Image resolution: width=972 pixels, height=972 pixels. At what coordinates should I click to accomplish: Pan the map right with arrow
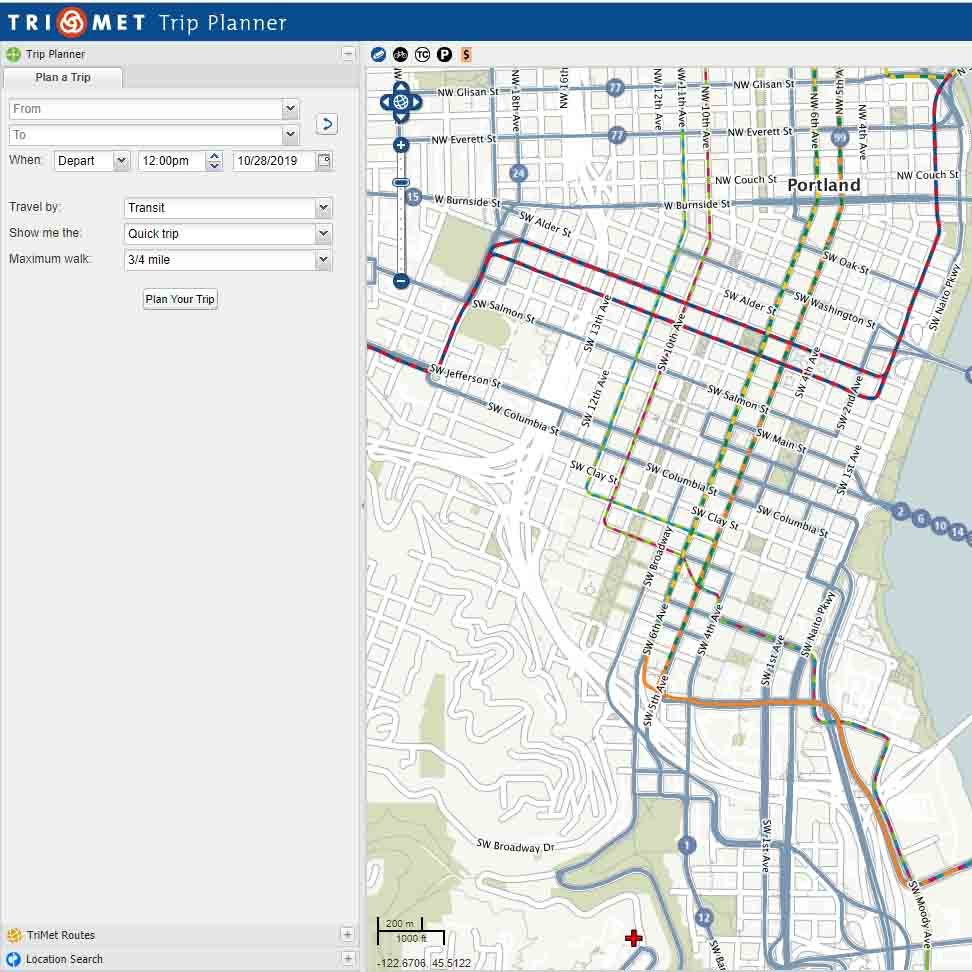tap(416, 102)
